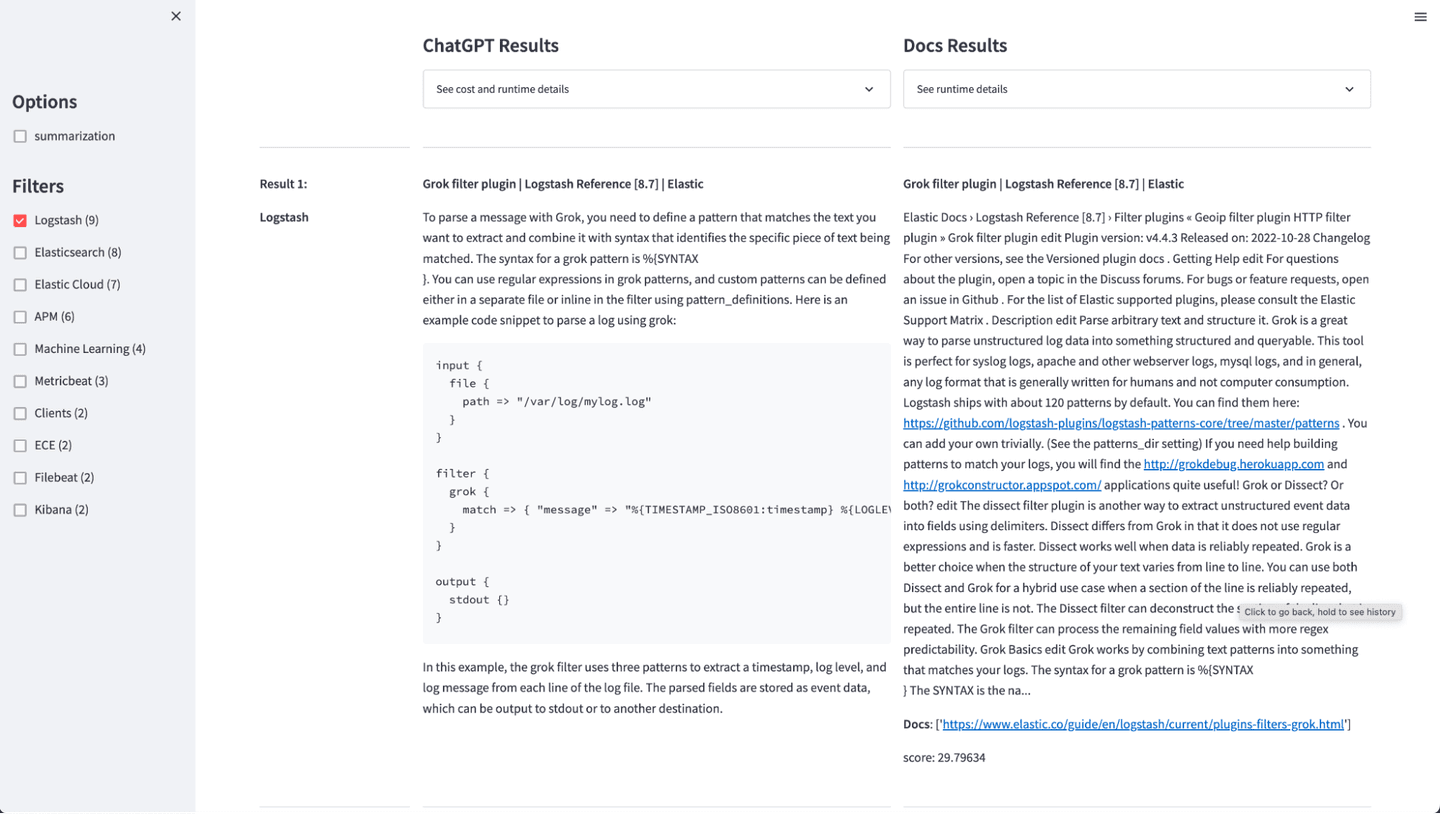Uncheck the Logstash filter
Image resolution: width=1440 pixels, height=814 pixels.
pos(20,220)
